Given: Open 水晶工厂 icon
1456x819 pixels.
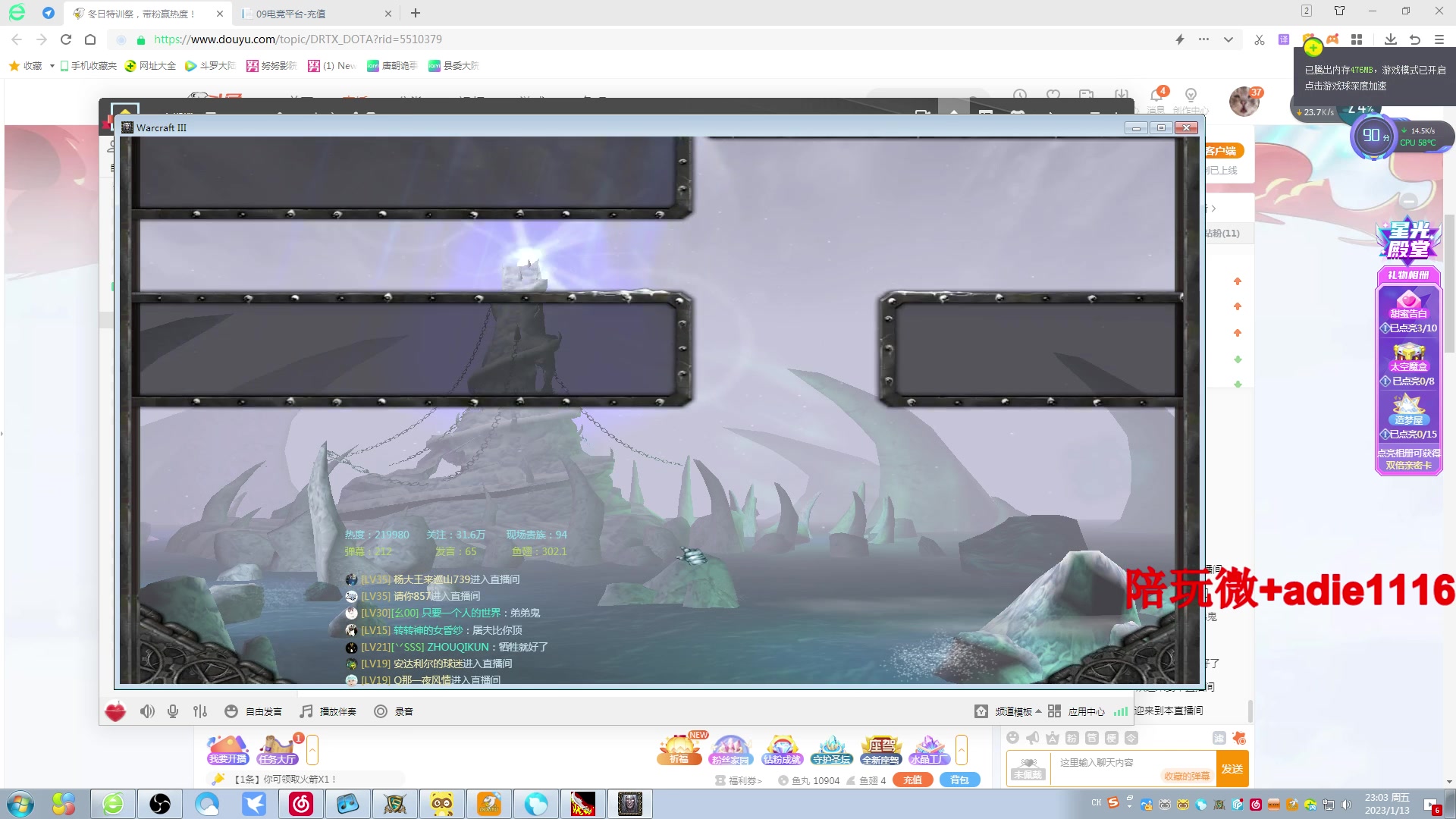Looking at the screenshot, I should click(929, 750).
